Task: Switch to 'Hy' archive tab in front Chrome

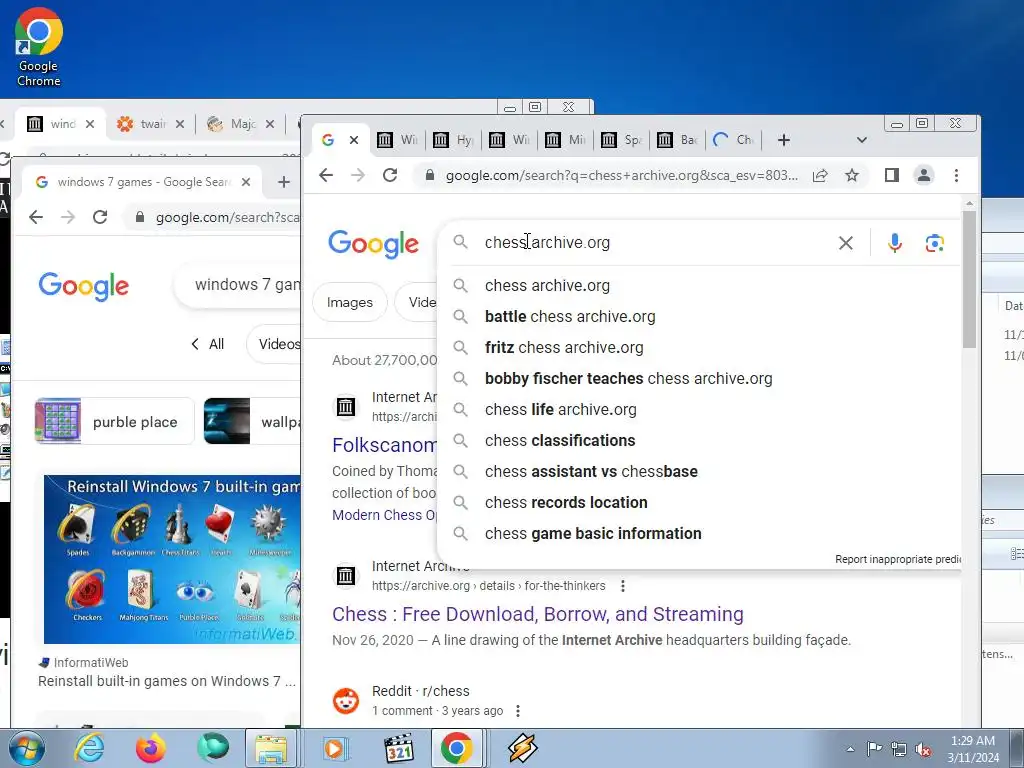Action: click(x=454, y=140)
